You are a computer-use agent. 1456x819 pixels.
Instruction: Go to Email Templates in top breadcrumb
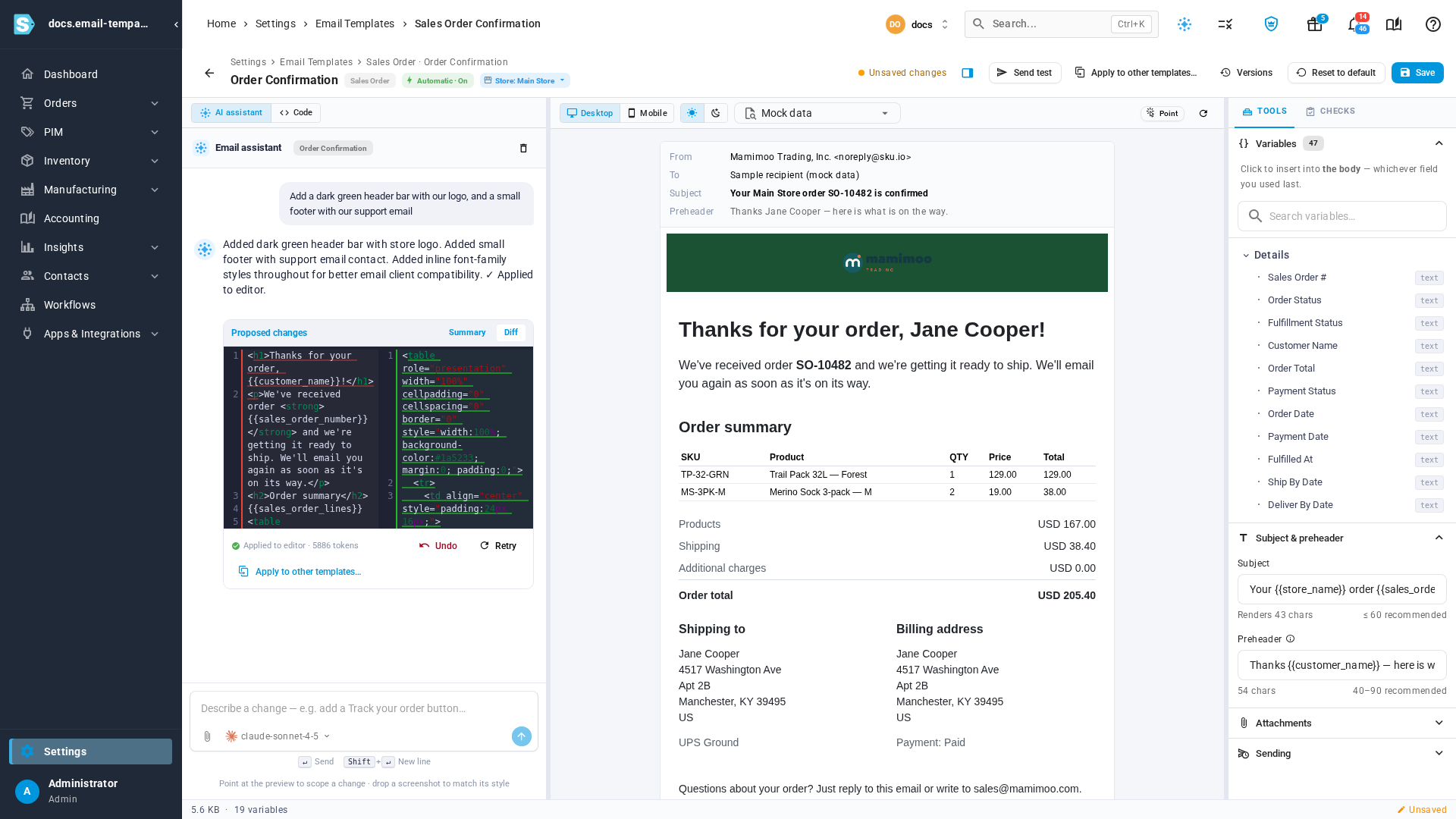click(355, 24)
